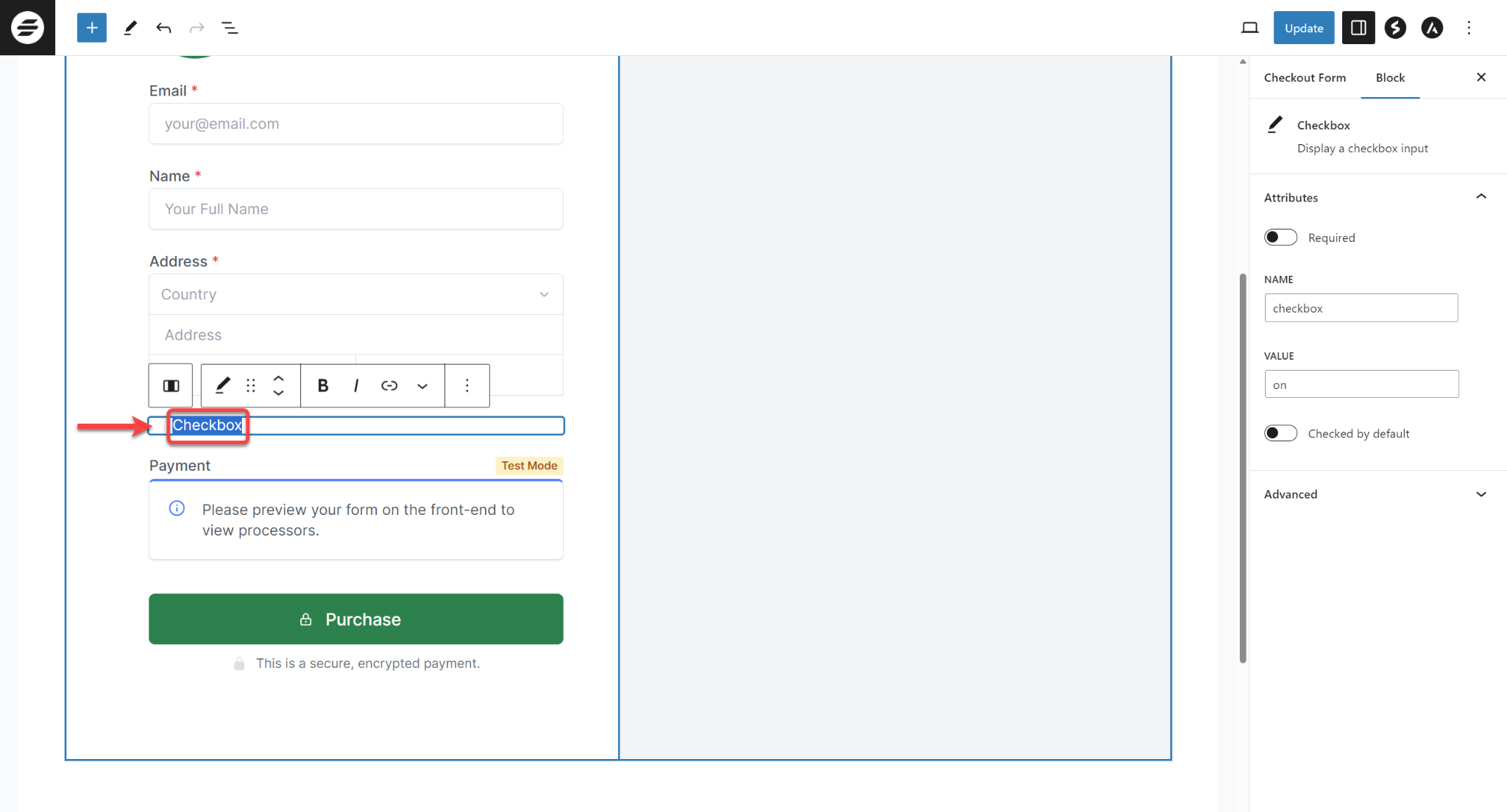Click the pencil/edit icon in toolbar
Viewport: 1507px width, 812px height.
[219, 385]
